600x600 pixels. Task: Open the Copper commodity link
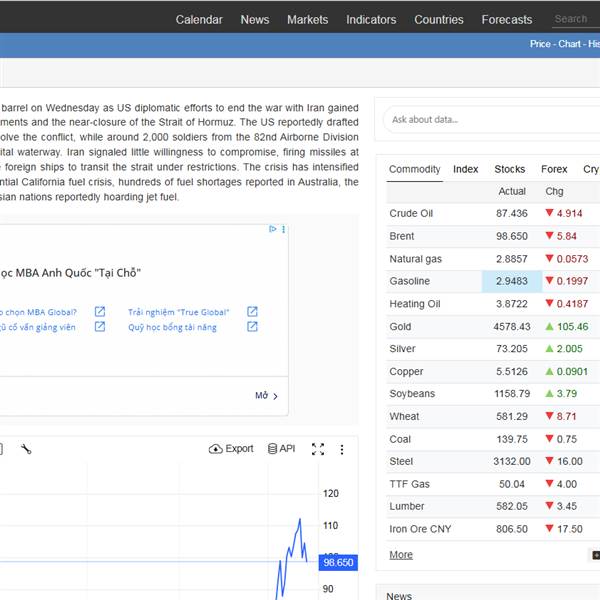[x=406, y=372]
